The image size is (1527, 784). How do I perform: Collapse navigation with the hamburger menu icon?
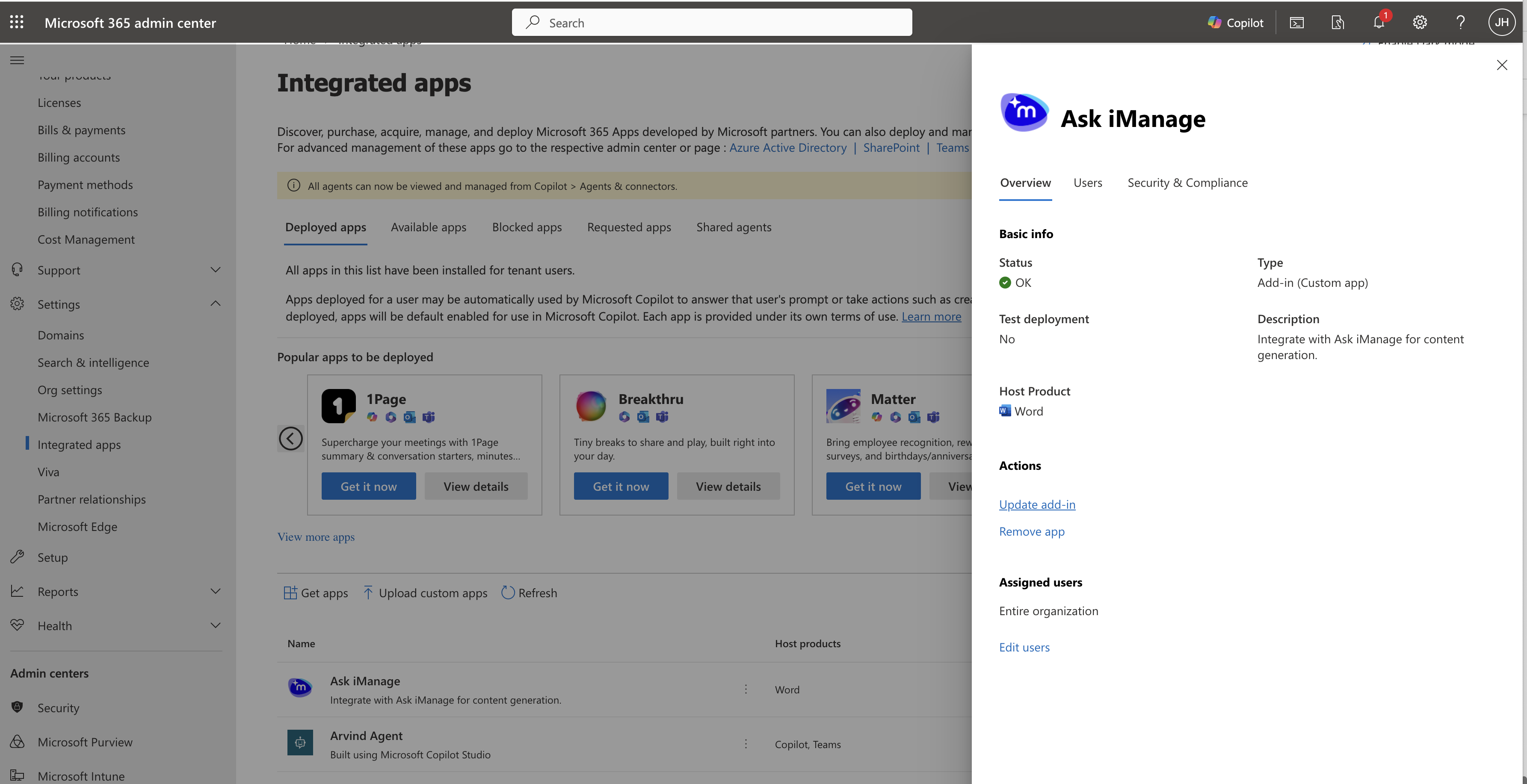(17, 60)
